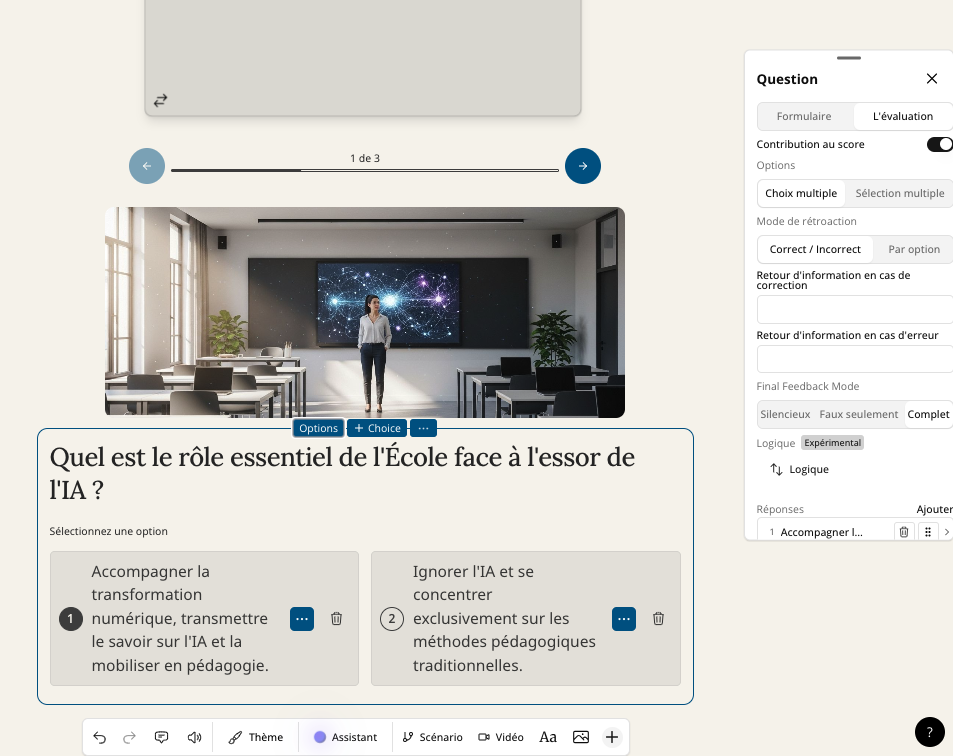
Task: Expand the Accompagner response row chevron
Action: [x=947, y=532]
